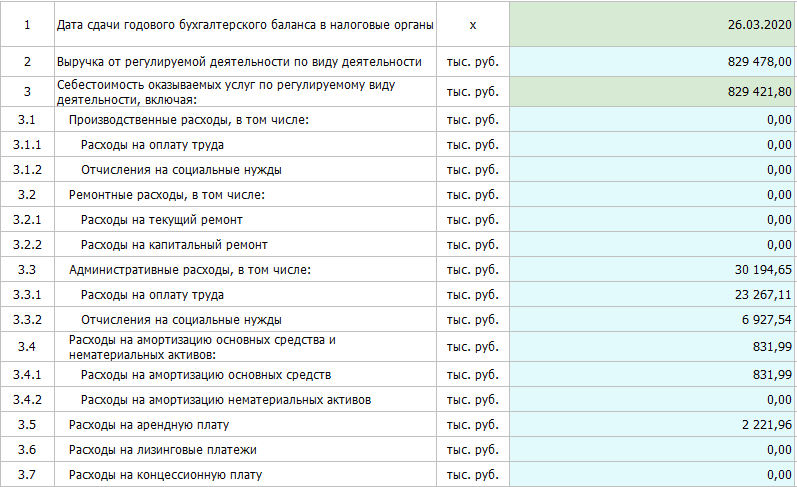The height and width of the screenshot is (487, 797).
Task: Click text 'Расходы на амортизацию основных средства и'
Action: point(202,340)
